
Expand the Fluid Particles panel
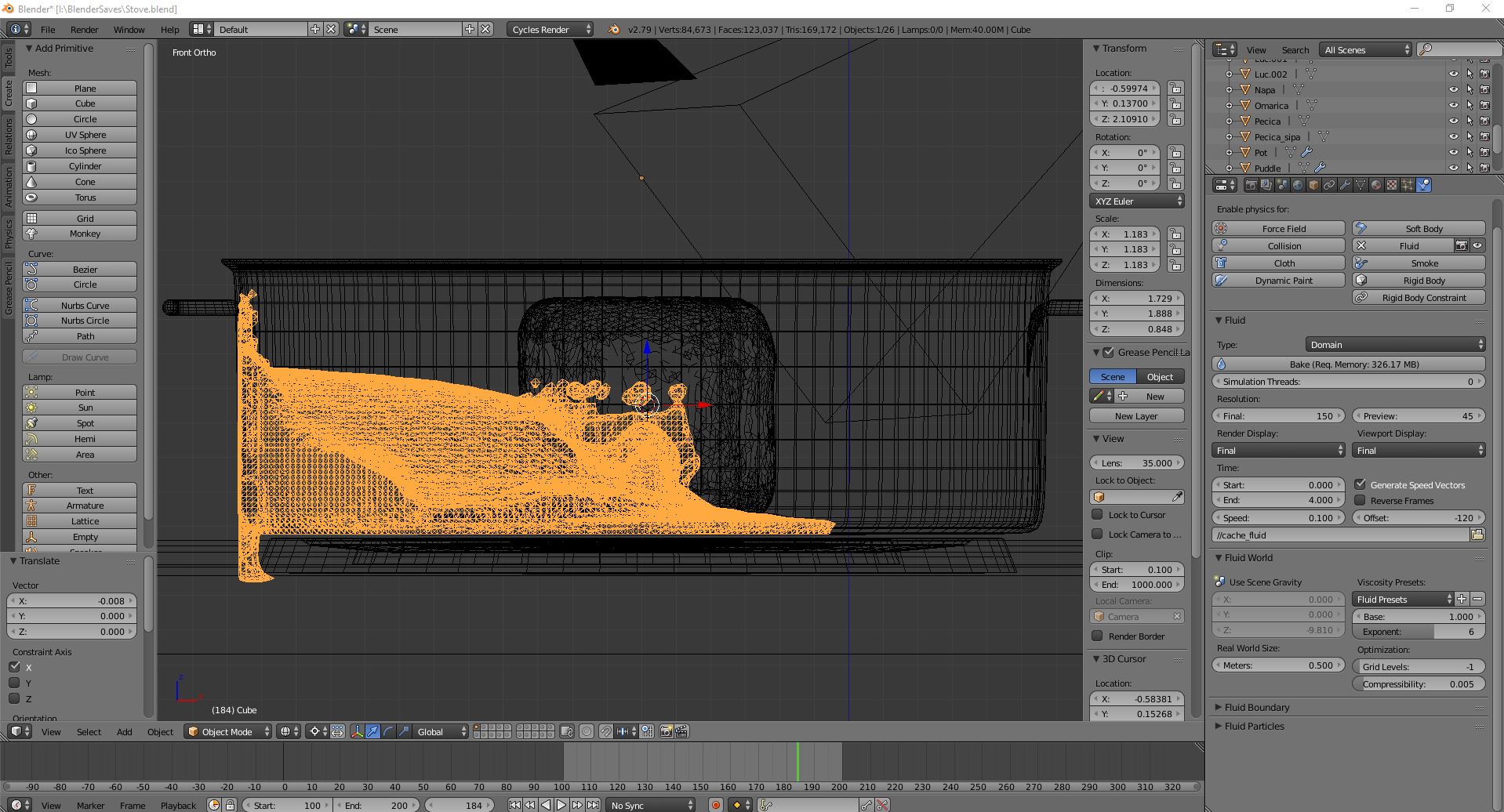click(1254, 726)
